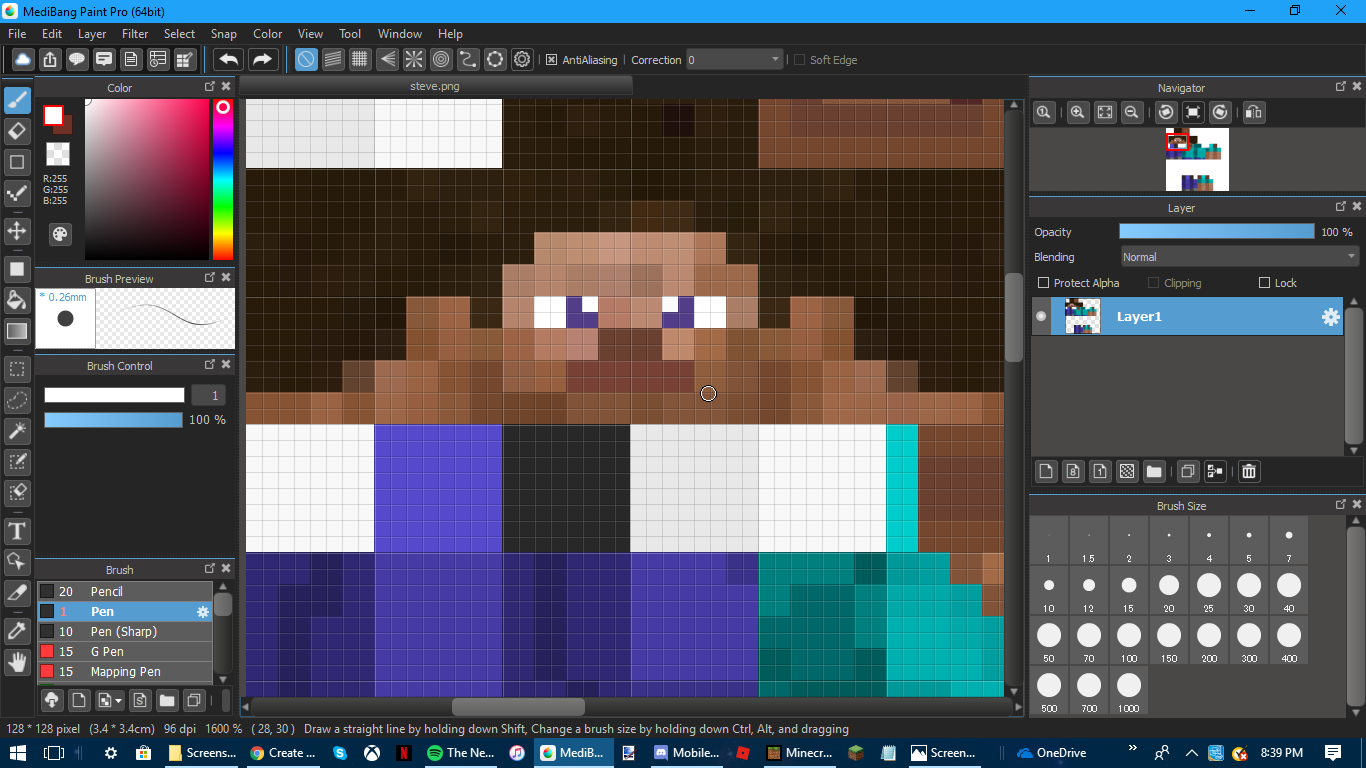The height and width of the screenshot is (768, 1366).
Task: Click Zoom Out in Navigator panel
Action: tap(1132, 113)
